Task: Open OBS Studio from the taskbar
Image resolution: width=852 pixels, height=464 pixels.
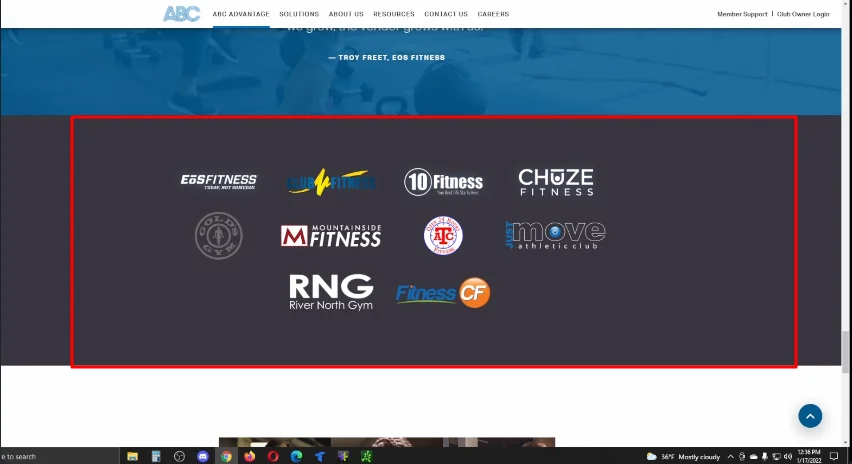Action: pos(179,456)
